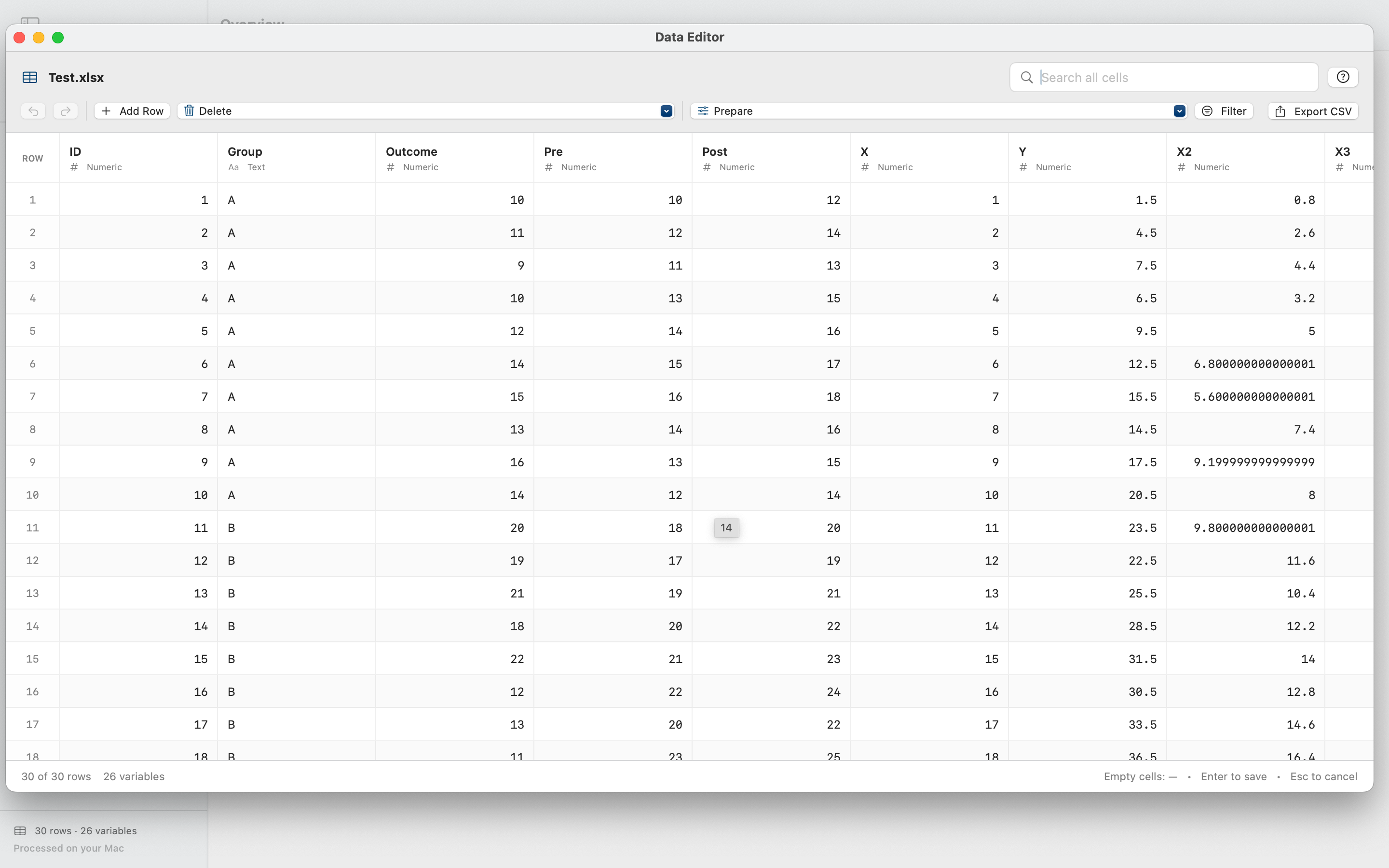The width and height of the screenshot is (1389, 868).
Task: Click the magnifier icon in search box
Action: tap(1027, 78)
